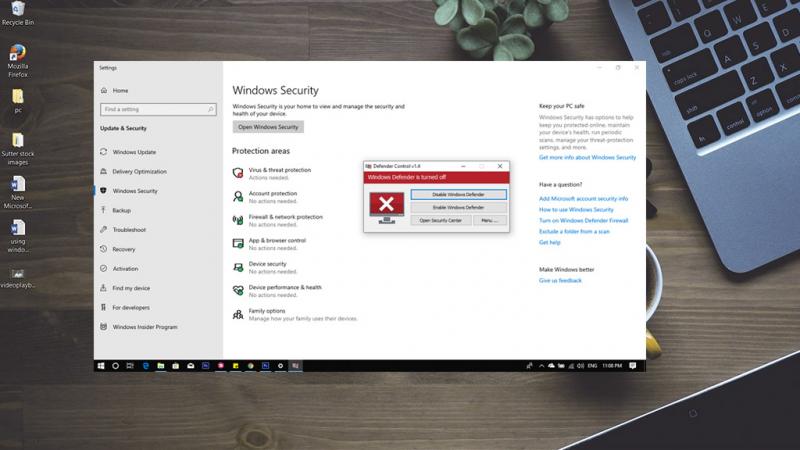Open File Explorer from taskbar
The height and width of the screenshot is (450, 800).
(x=161, y=366)
